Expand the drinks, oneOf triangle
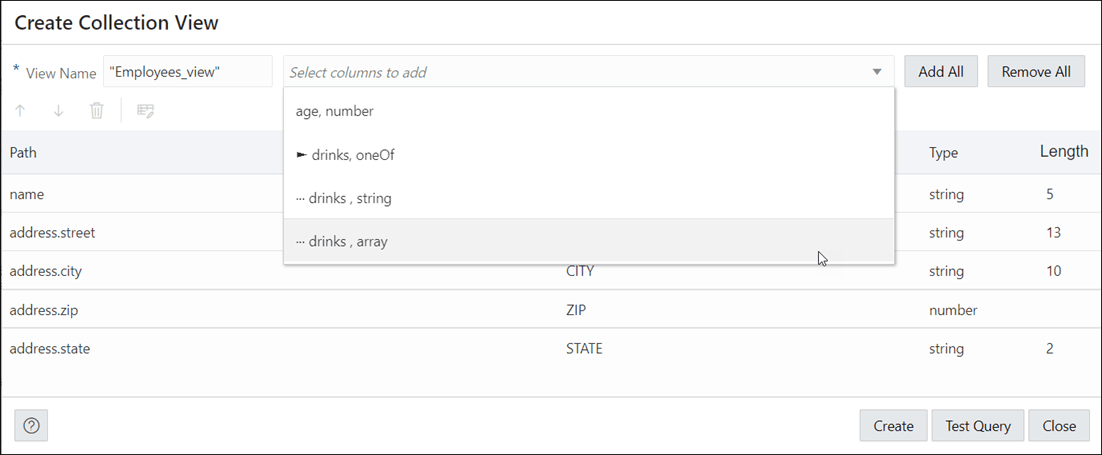 coord(301,155)
